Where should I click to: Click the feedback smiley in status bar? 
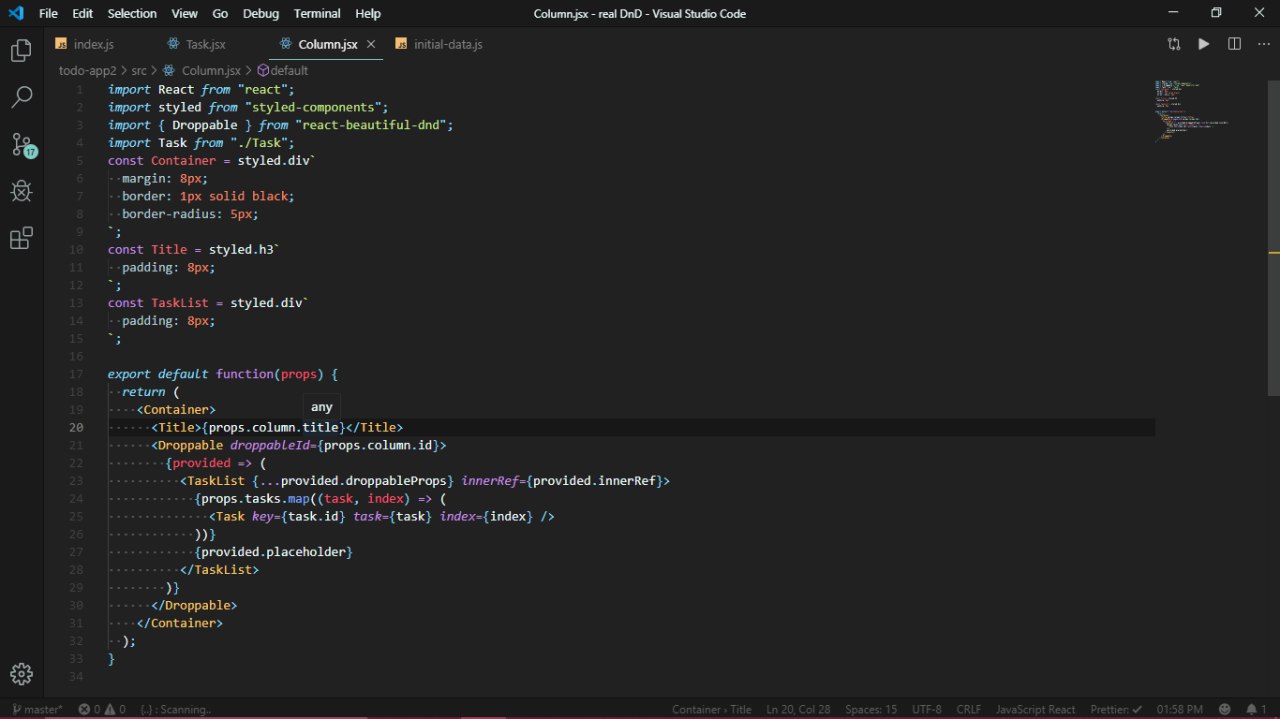pos(1225,709)
